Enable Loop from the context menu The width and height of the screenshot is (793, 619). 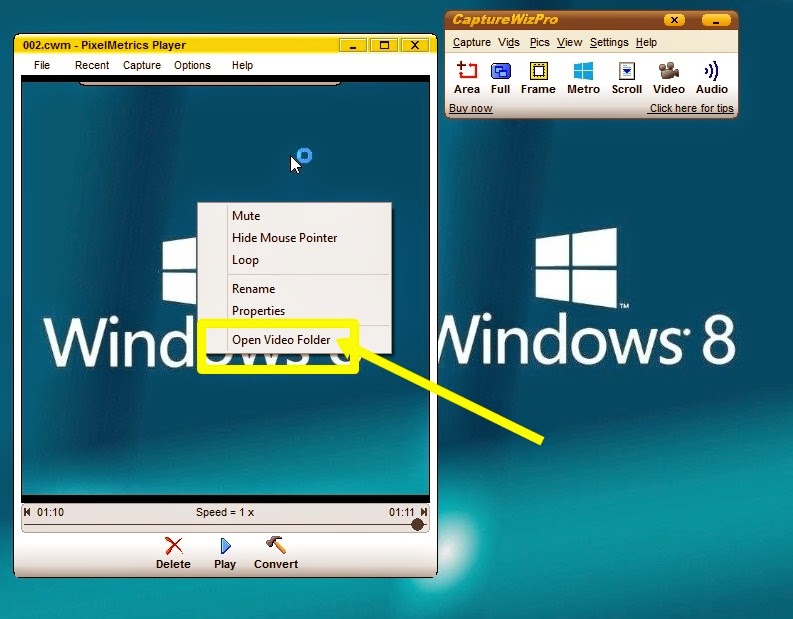[x=294, y=260]
